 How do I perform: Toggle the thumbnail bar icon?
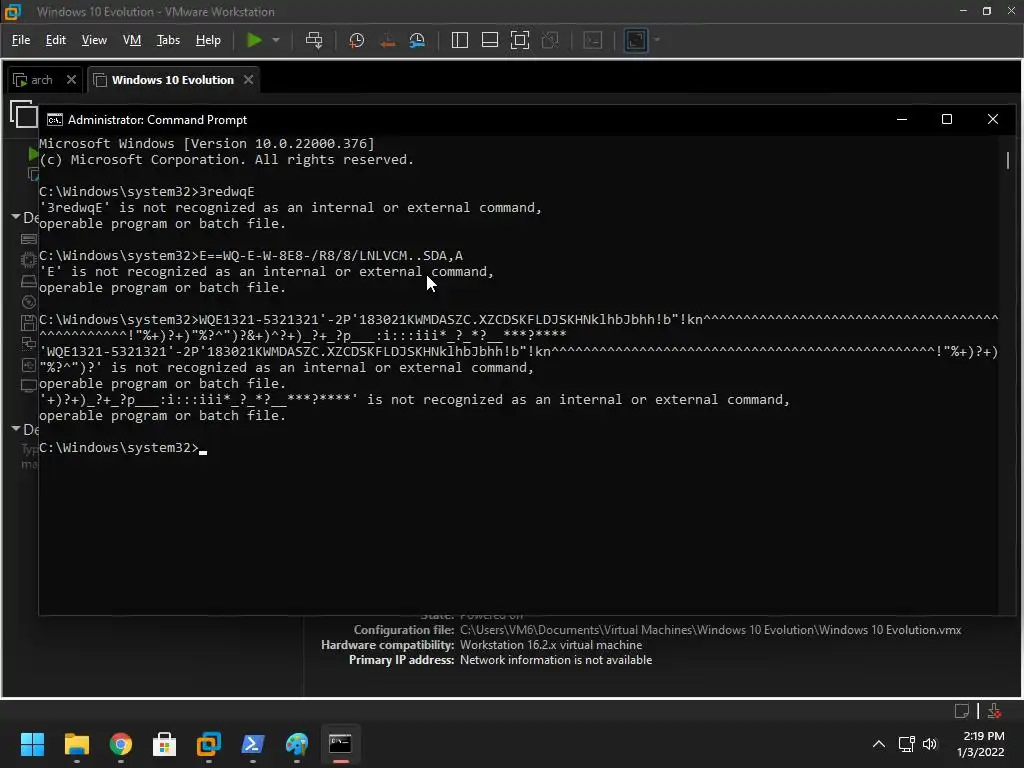[490, 40]
